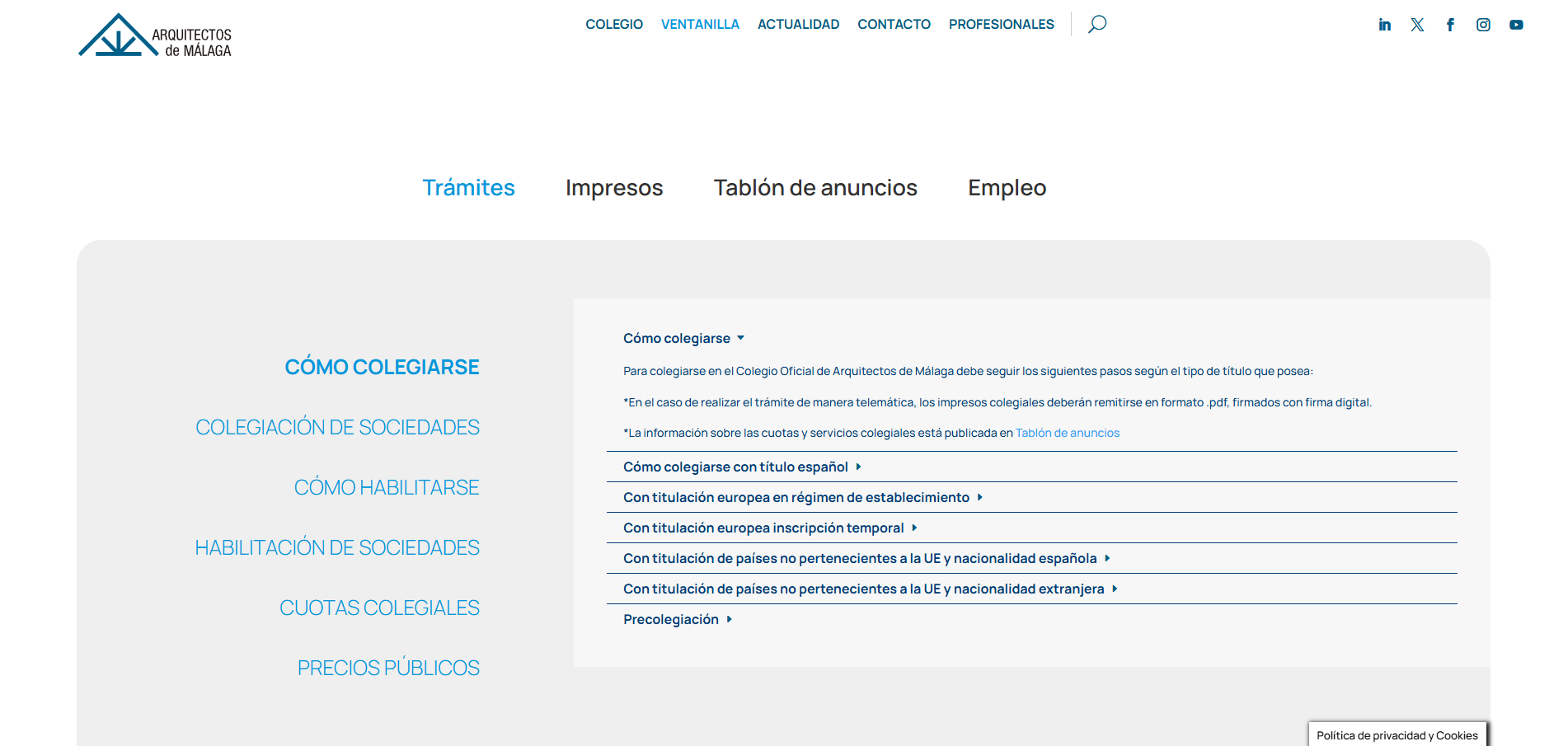
Task: Expand the UE 'nacionalidad española' section
Action: [866, 558]
